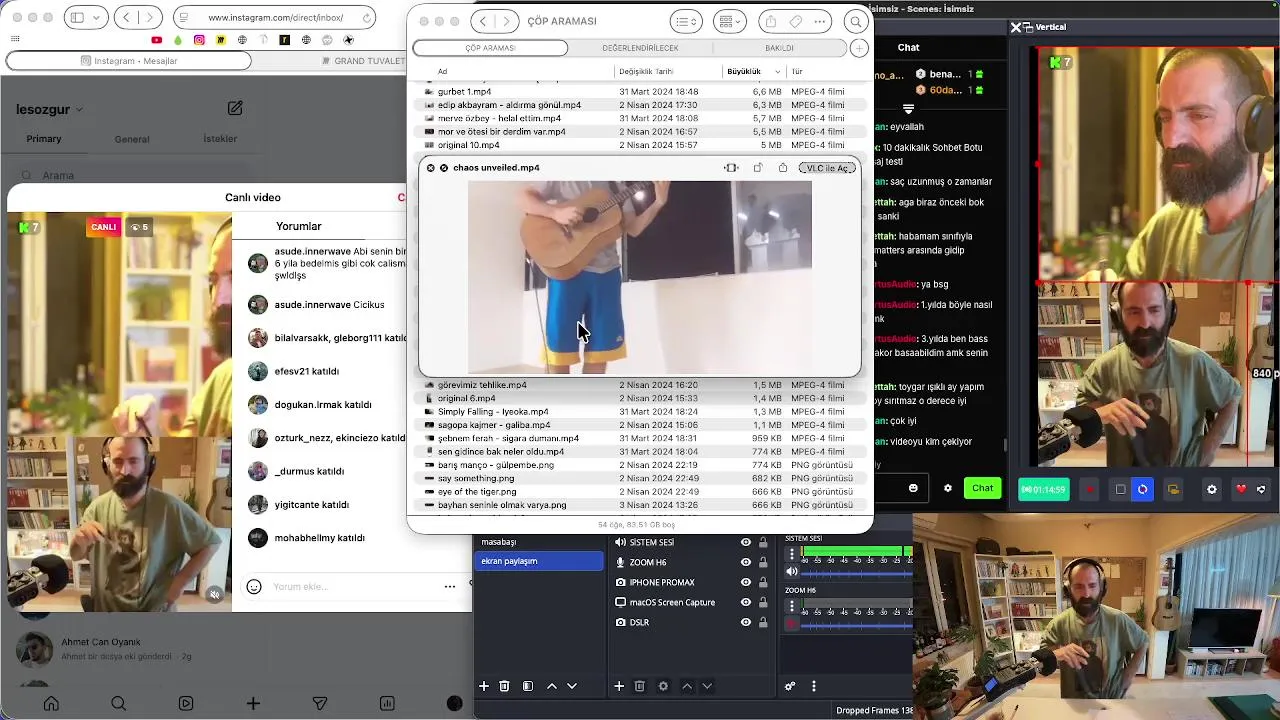Screen dimensions: 1280x720
Task: Toggle visibility of ZOOM H6 source
Action: tap(745, 562)
